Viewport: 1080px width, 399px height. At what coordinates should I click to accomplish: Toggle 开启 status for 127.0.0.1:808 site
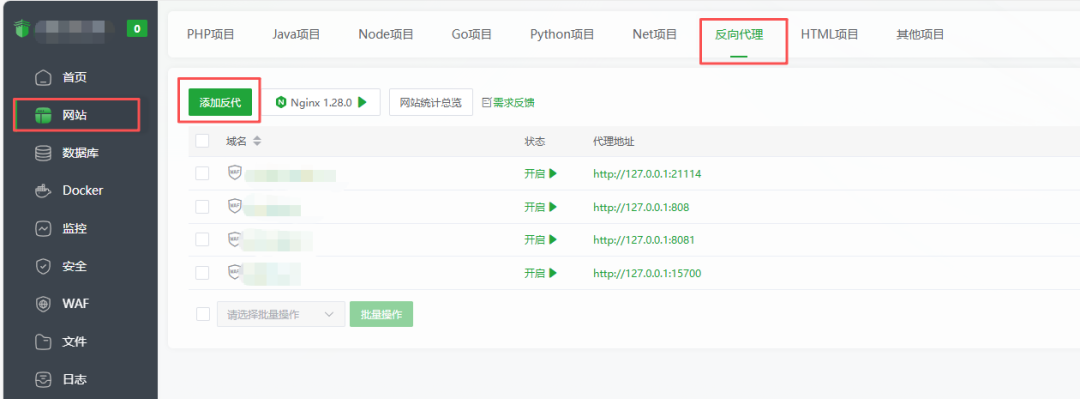pos(540,207)
